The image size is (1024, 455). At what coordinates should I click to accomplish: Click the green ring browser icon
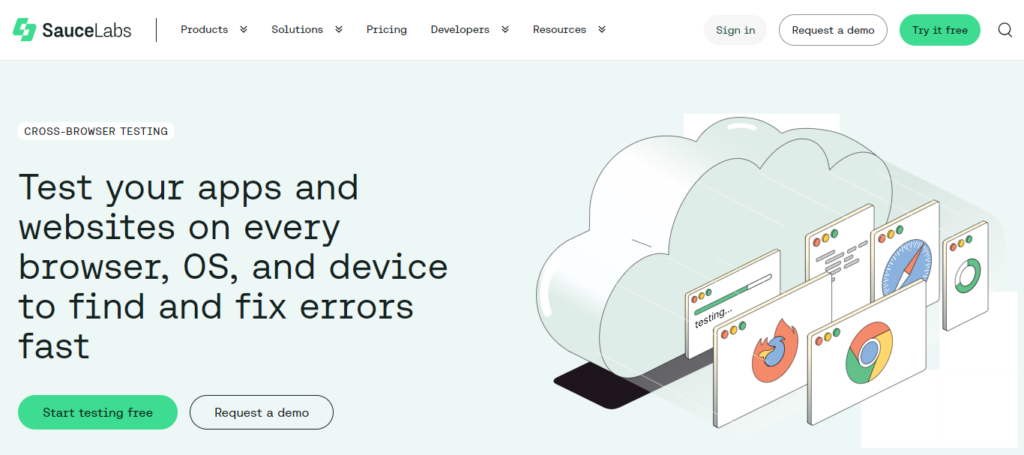[966, 275]
